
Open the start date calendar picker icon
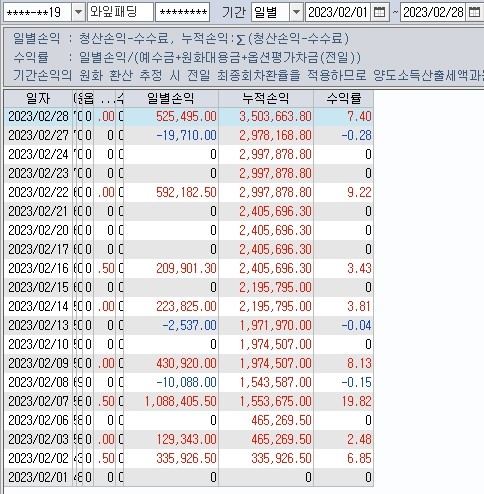click(x=379, y=12)
